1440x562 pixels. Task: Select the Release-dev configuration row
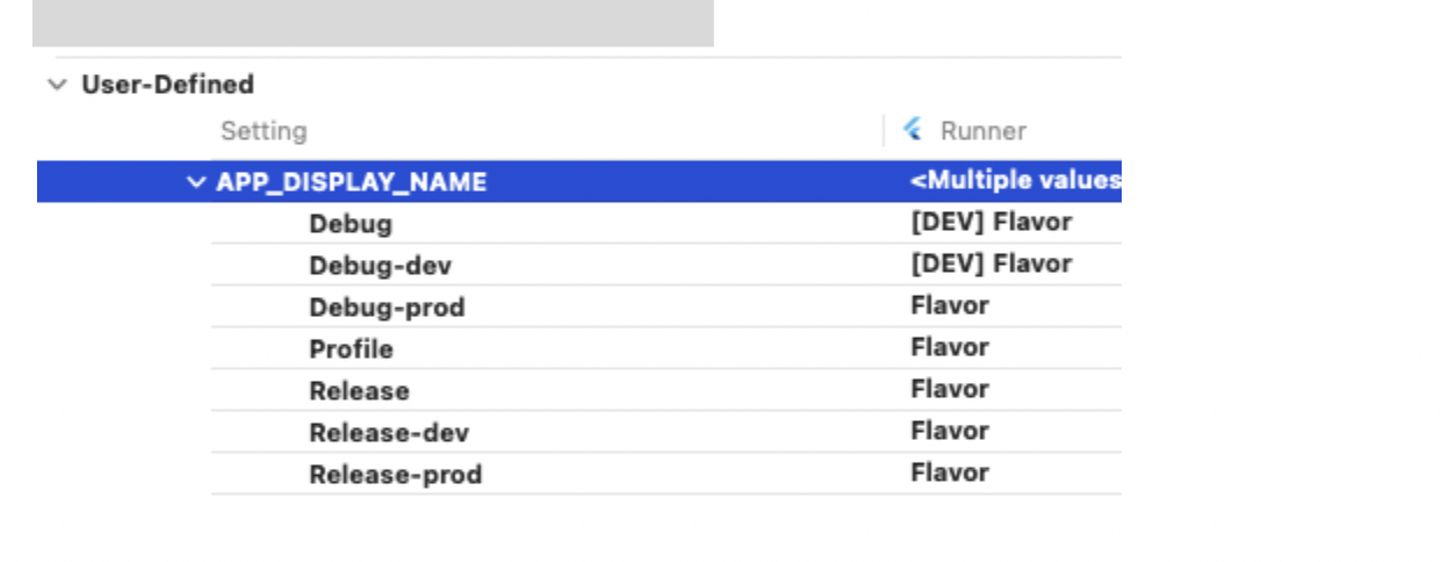click(x=389, y=433)
